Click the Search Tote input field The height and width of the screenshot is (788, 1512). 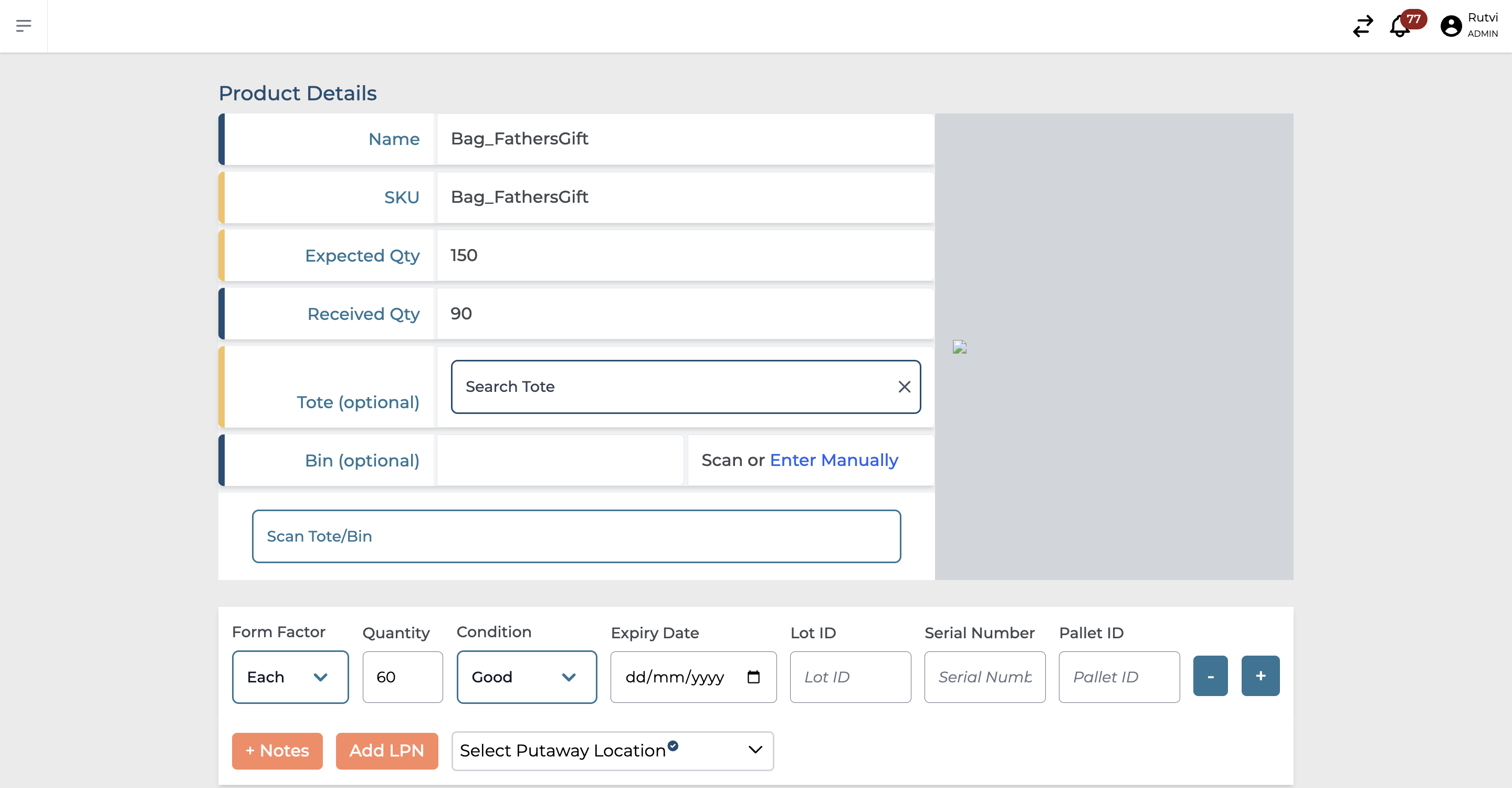tap(684, 386)
